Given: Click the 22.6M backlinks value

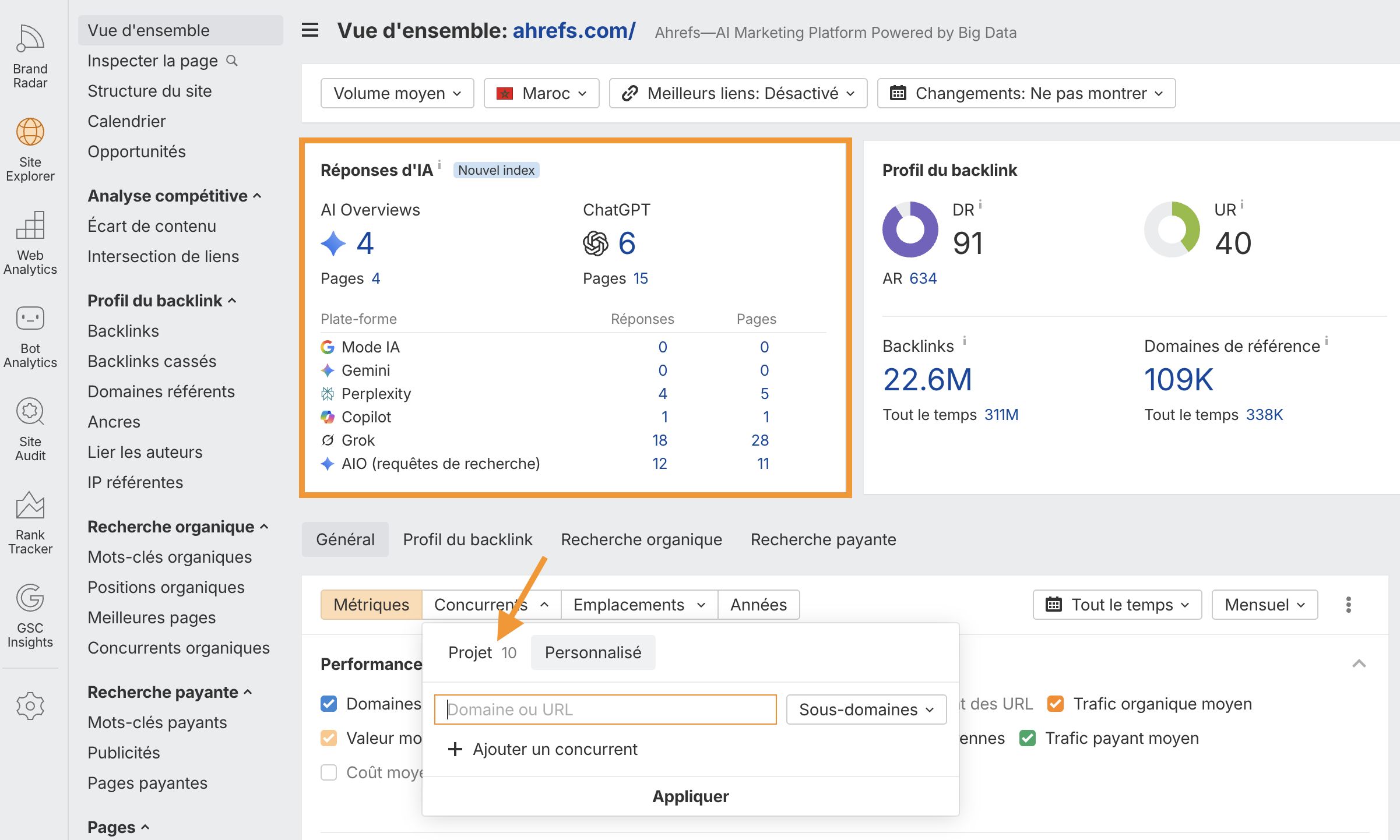Looking at the screenshot, I should 927,379.
